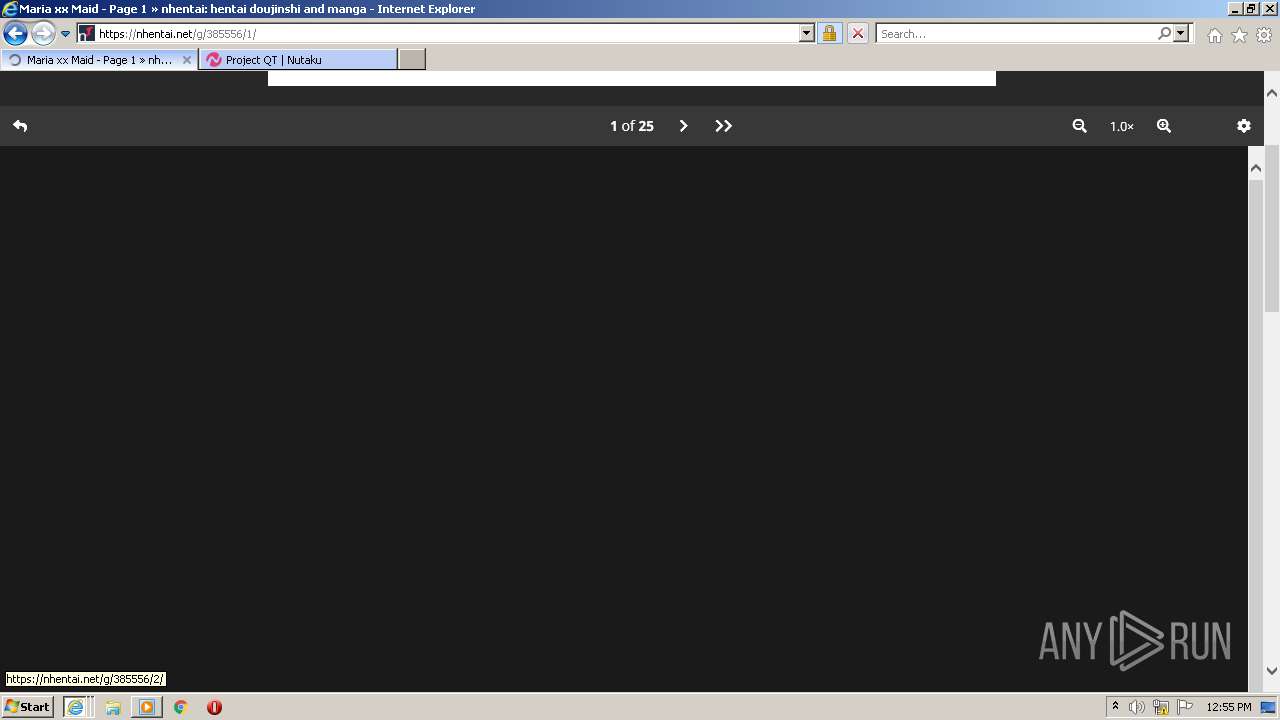Open the recent pages dropdown arrow

click(x=65, y=33)
